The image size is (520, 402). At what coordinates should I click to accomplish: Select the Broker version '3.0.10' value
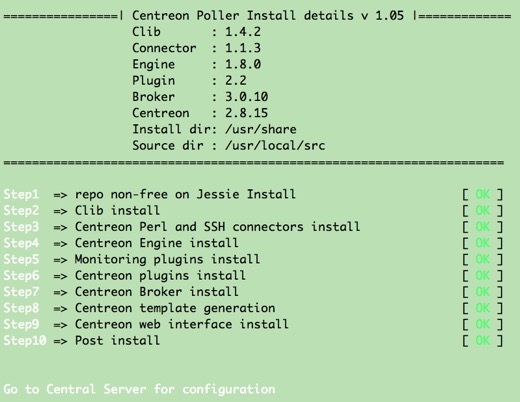[247, 97]
